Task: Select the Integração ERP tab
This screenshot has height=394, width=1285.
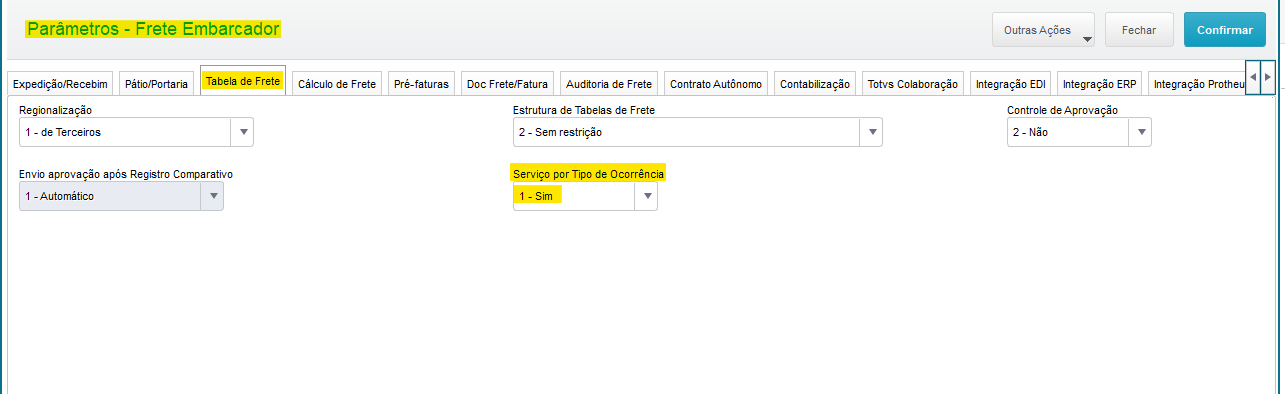Action: [1099, 84]
